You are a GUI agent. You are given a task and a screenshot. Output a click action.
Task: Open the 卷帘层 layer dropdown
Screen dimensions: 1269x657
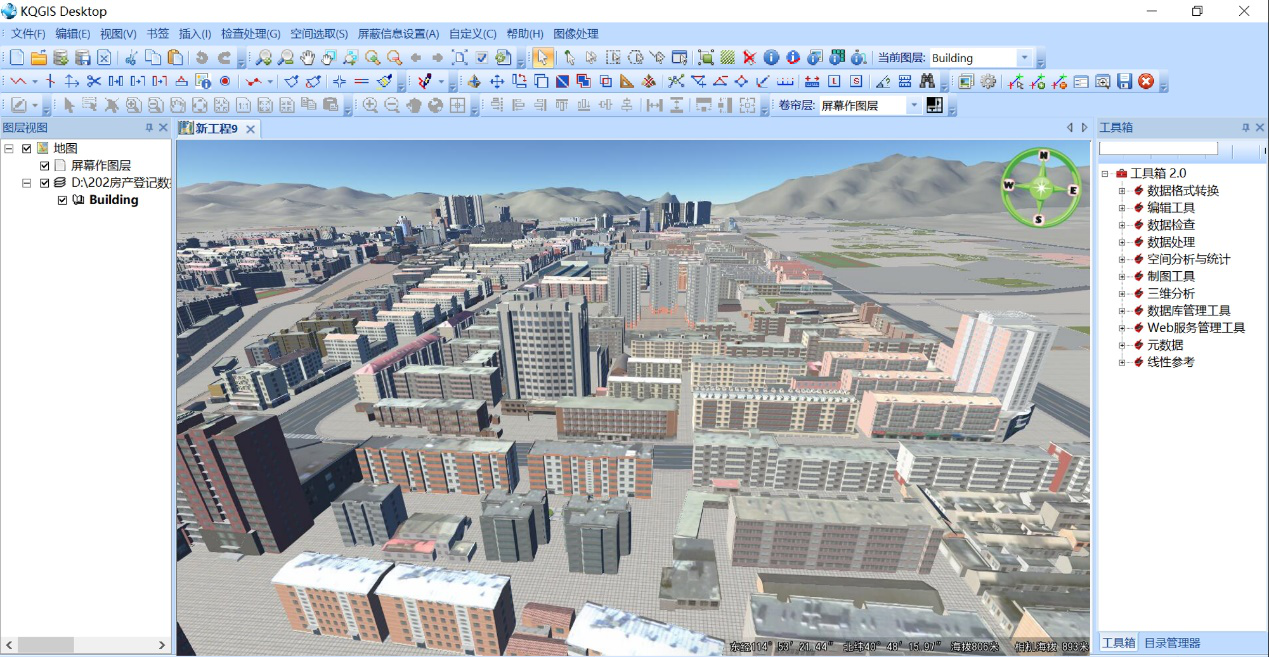pyautogui.click(x=913, y=105)
